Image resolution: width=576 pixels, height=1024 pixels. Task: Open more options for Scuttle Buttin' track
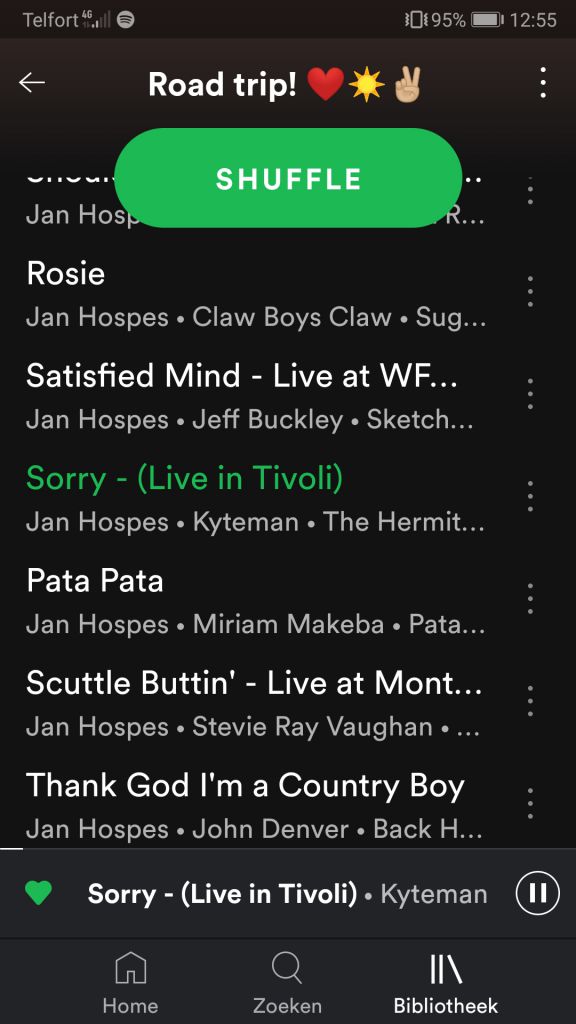pyautogui.click(x=530, y=701)
